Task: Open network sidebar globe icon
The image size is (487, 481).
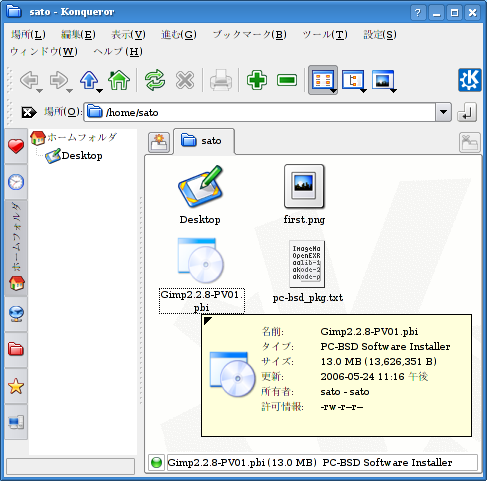Action: pyautogui.click(x=16, y=314)
